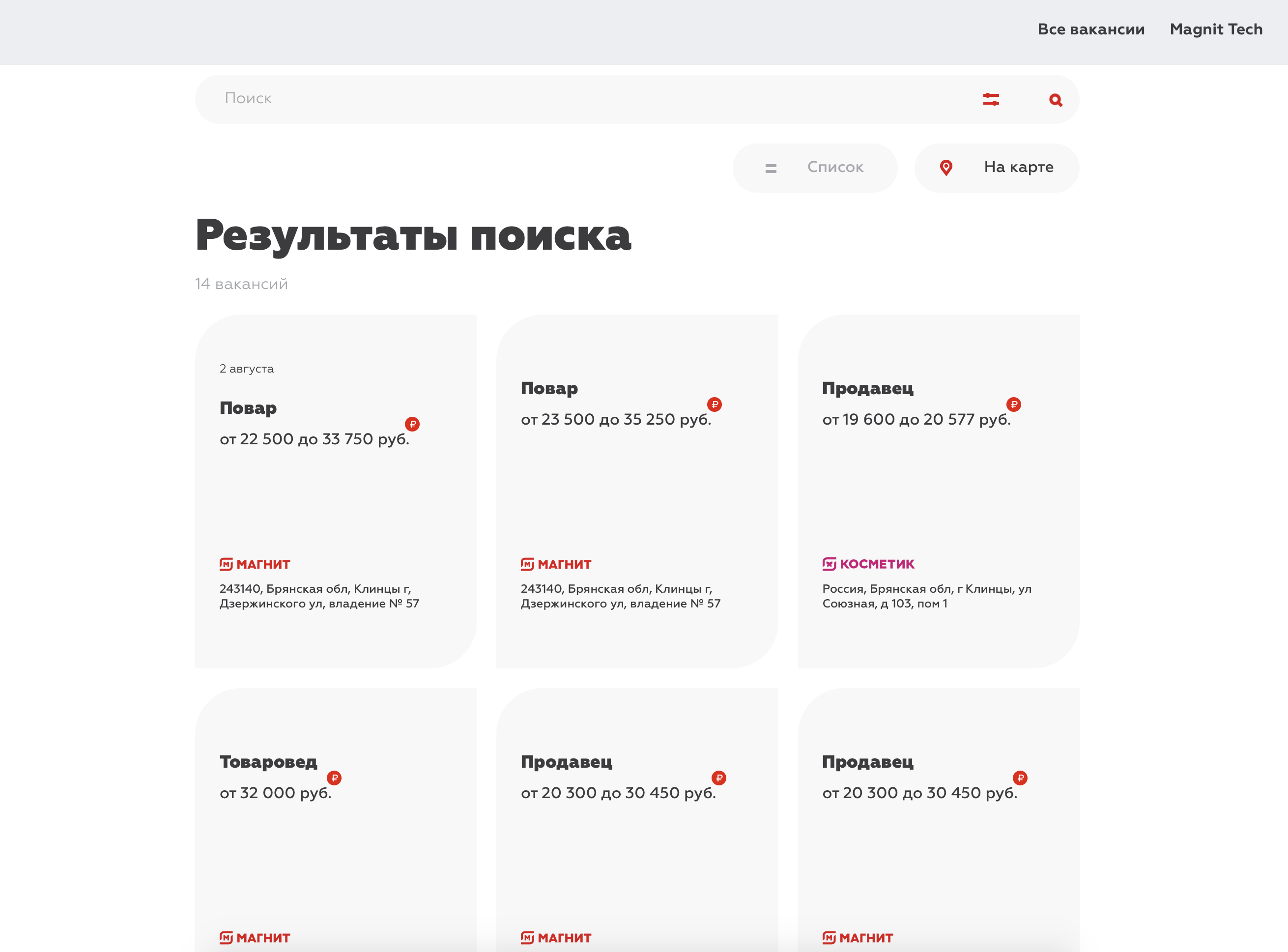1288x952 pixels.
Task: Click salary от 19 600 до 20 577 руб.
Action: point(916,420)
